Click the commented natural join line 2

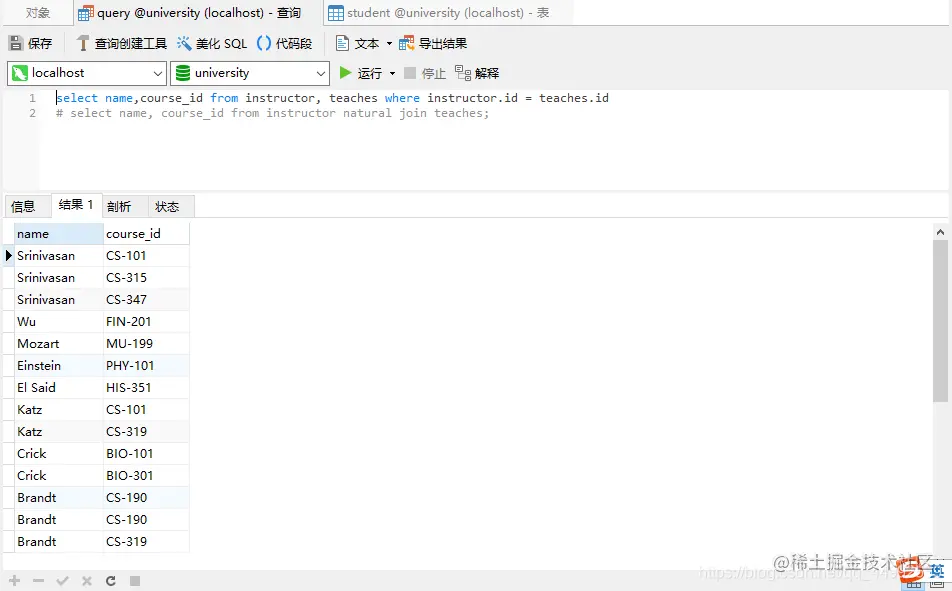[x=272, y=113]
